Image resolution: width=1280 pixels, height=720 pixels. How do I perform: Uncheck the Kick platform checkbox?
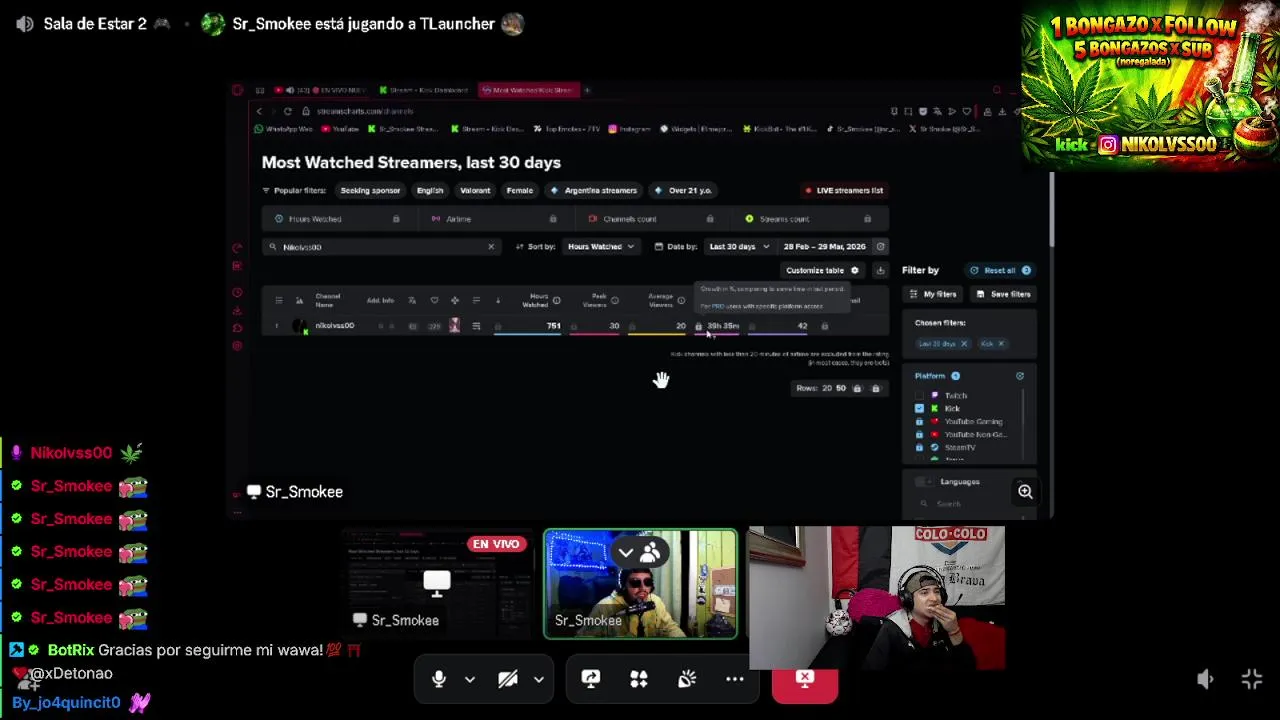pos(919,408)
